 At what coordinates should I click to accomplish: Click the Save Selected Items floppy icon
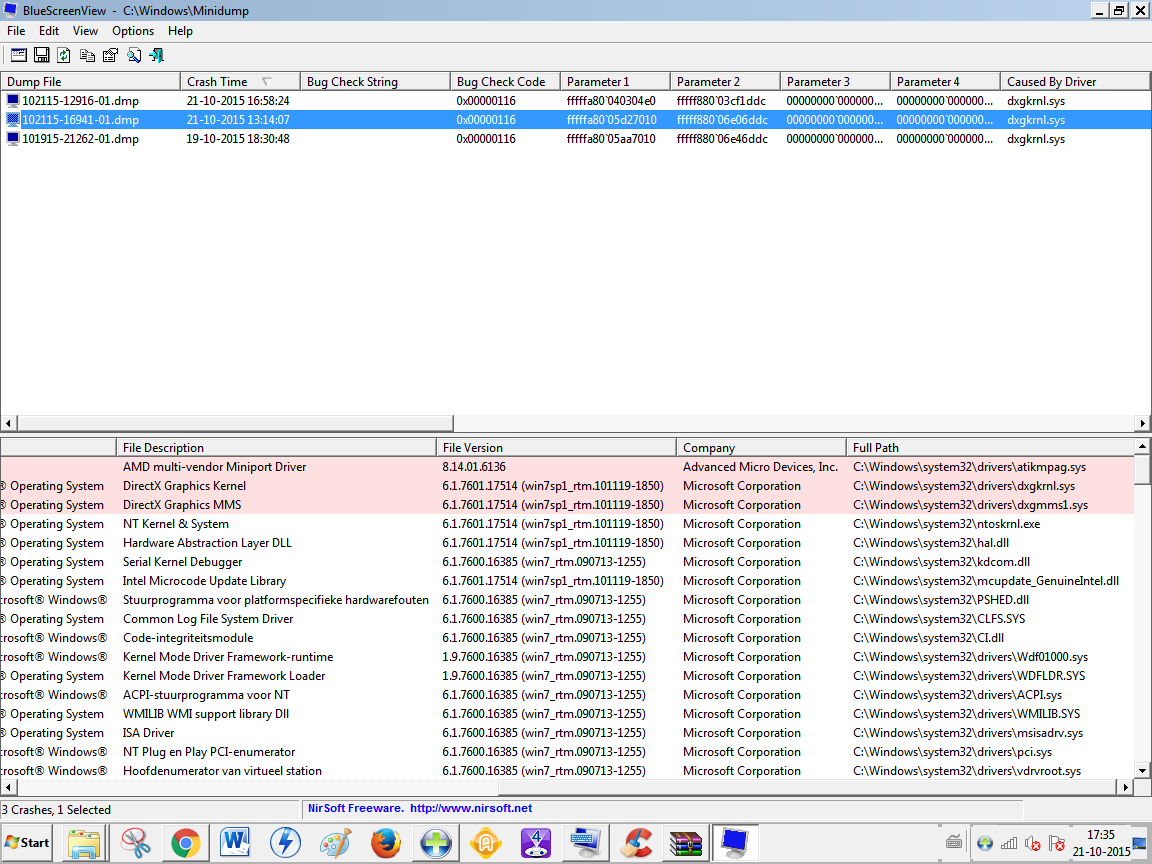[42, 55]
